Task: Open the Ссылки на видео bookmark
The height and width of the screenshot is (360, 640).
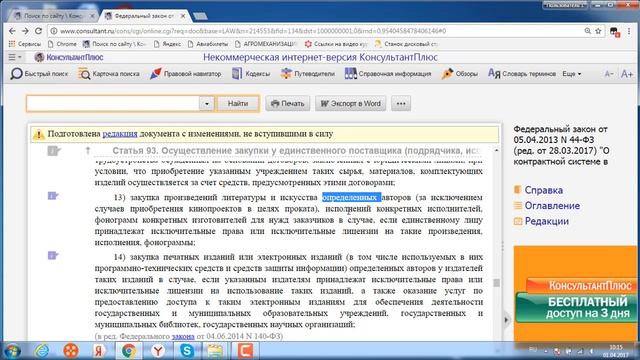Action: (336, 44)
